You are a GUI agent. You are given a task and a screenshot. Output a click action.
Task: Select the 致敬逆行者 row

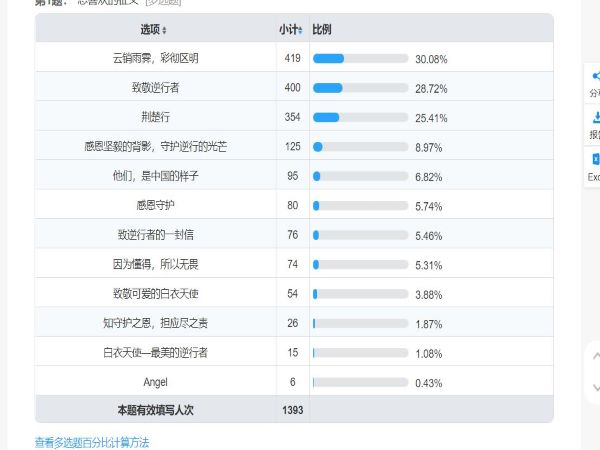(294, 86)
